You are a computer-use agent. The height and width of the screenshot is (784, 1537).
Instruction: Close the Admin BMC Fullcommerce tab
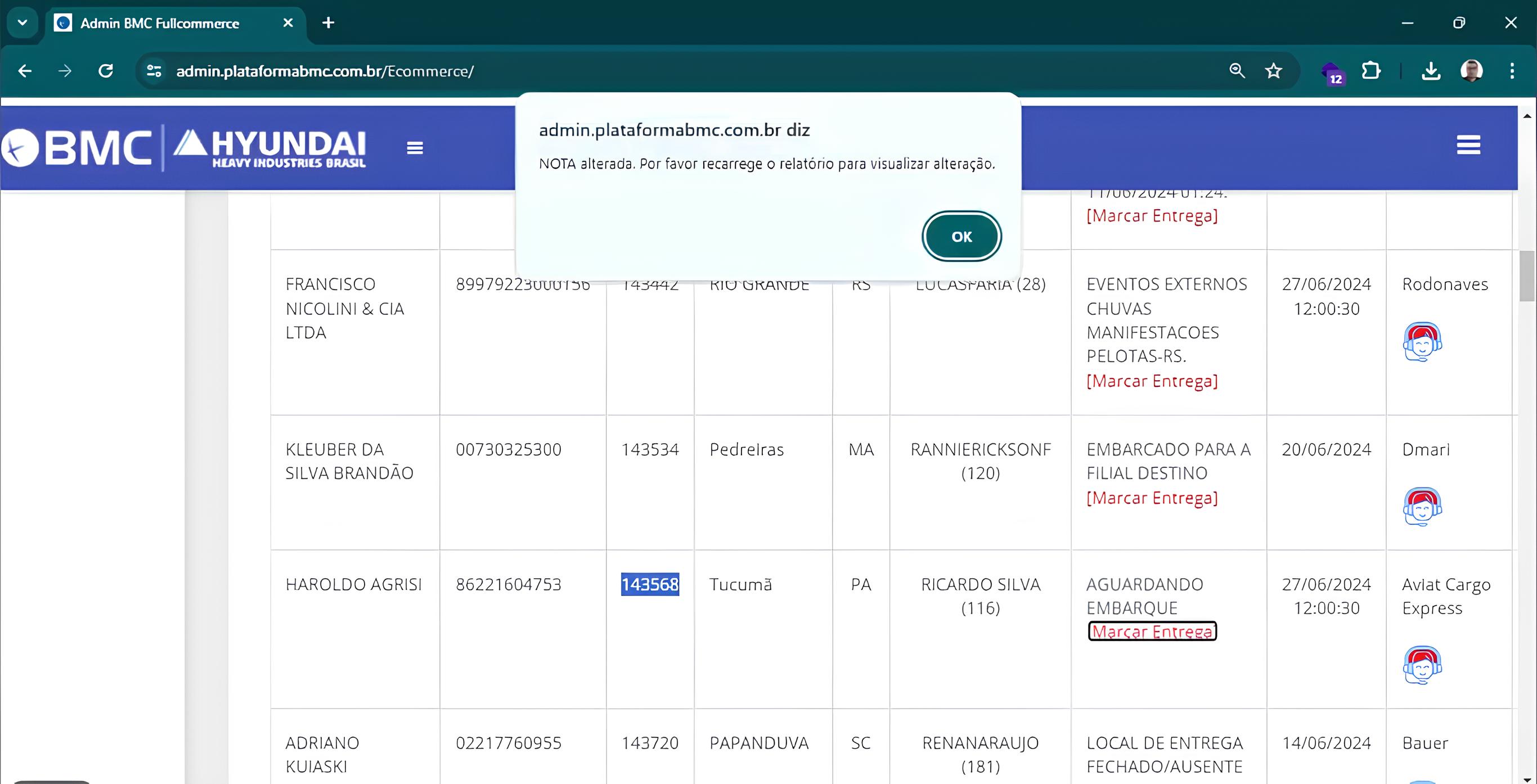click(x=287, y=22)
